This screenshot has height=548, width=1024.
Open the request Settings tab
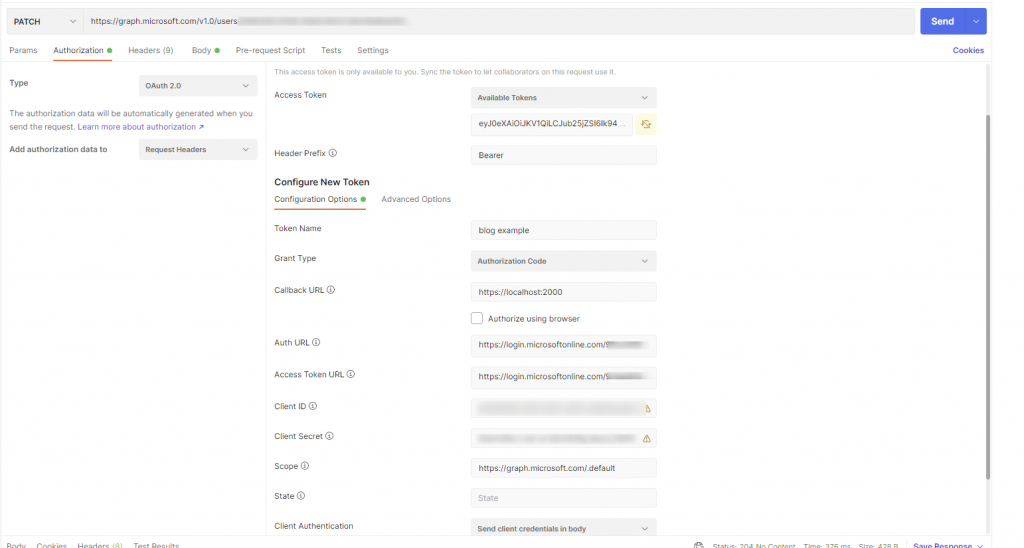(373, 50)
